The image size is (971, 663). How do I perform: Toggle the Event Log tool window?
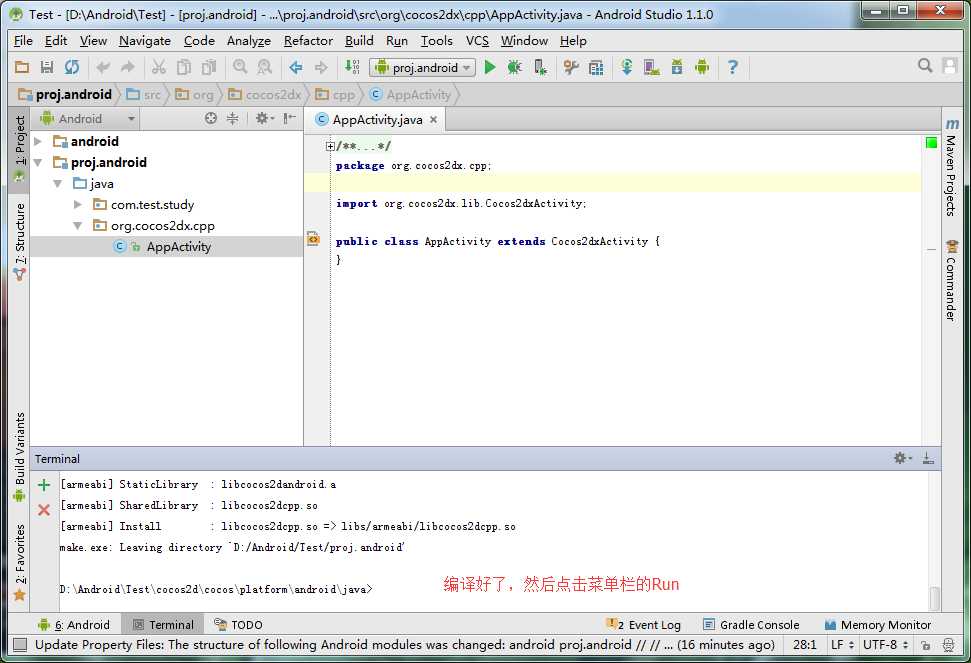(x=643, y=625)
